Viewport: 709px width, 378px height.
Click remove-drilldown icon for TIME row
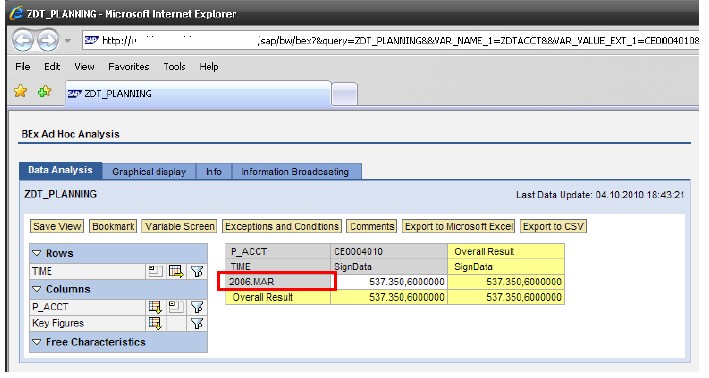click(155, 271)
